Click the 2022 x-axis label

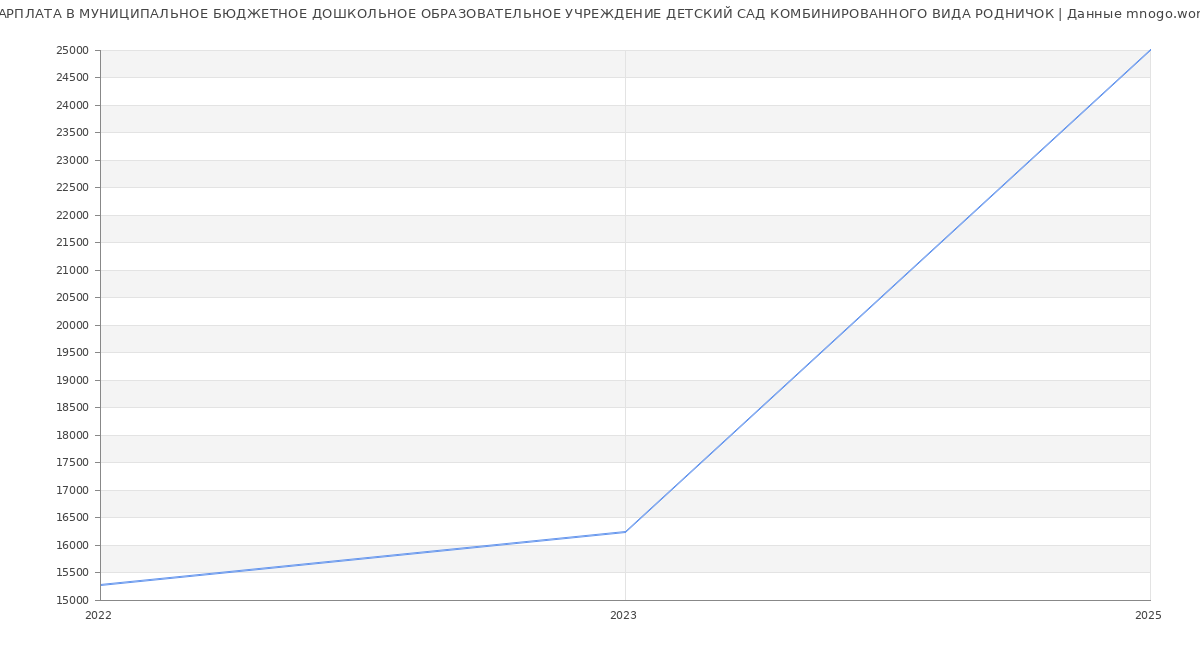(x=98, y=616)
